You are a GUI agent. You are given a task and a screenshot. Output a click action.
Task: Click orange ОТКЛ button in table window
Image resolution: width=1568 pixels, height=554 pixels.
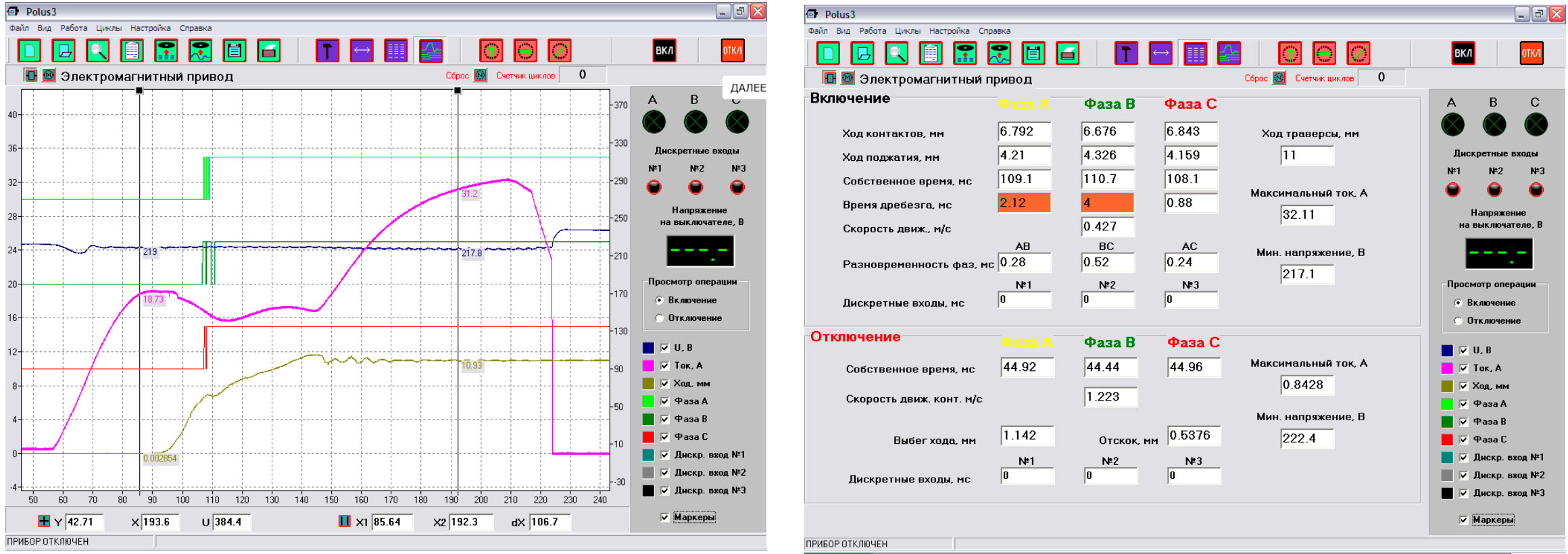click(1532, 53)
